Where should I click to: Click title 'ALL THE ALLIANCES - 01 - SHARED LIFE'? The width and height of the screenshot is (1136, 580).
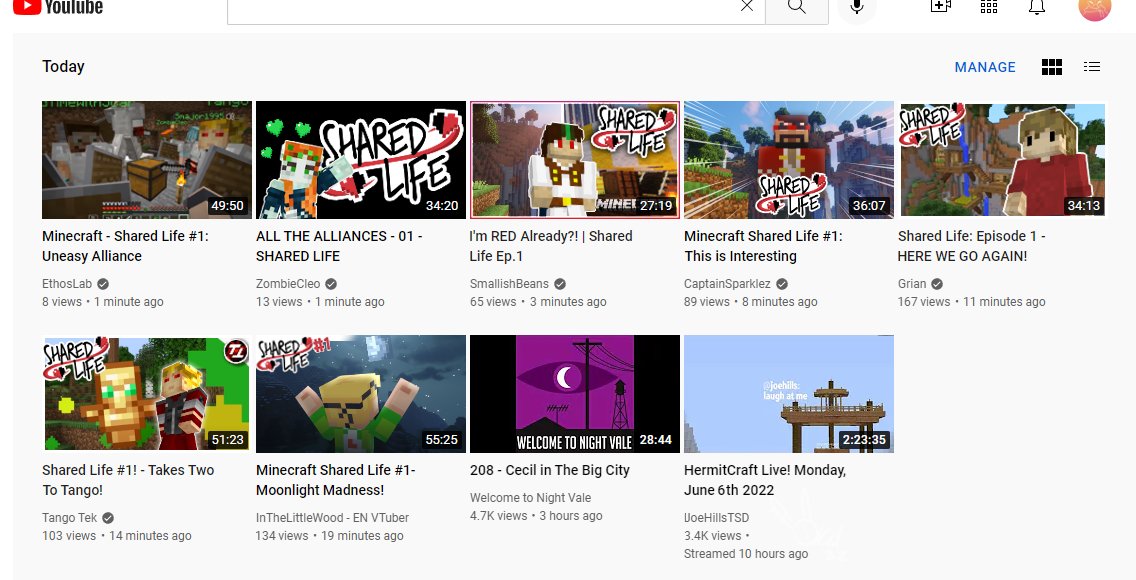point(339,246)
